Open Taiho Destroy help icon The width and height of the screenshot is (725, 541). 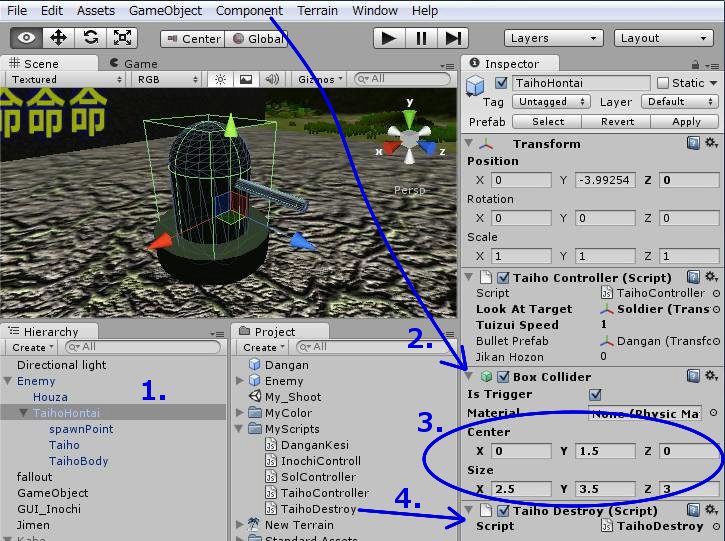point(693,510)
